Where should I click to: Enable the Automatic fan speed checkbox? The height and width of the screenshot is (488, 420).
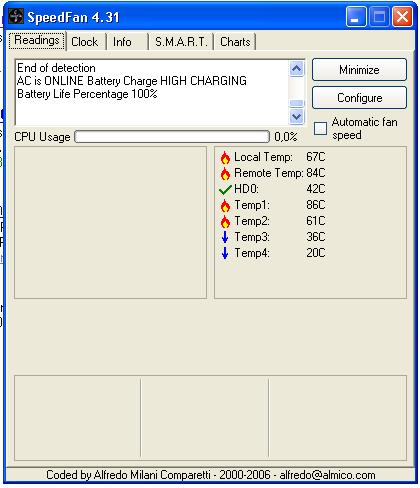click(320, 128)
